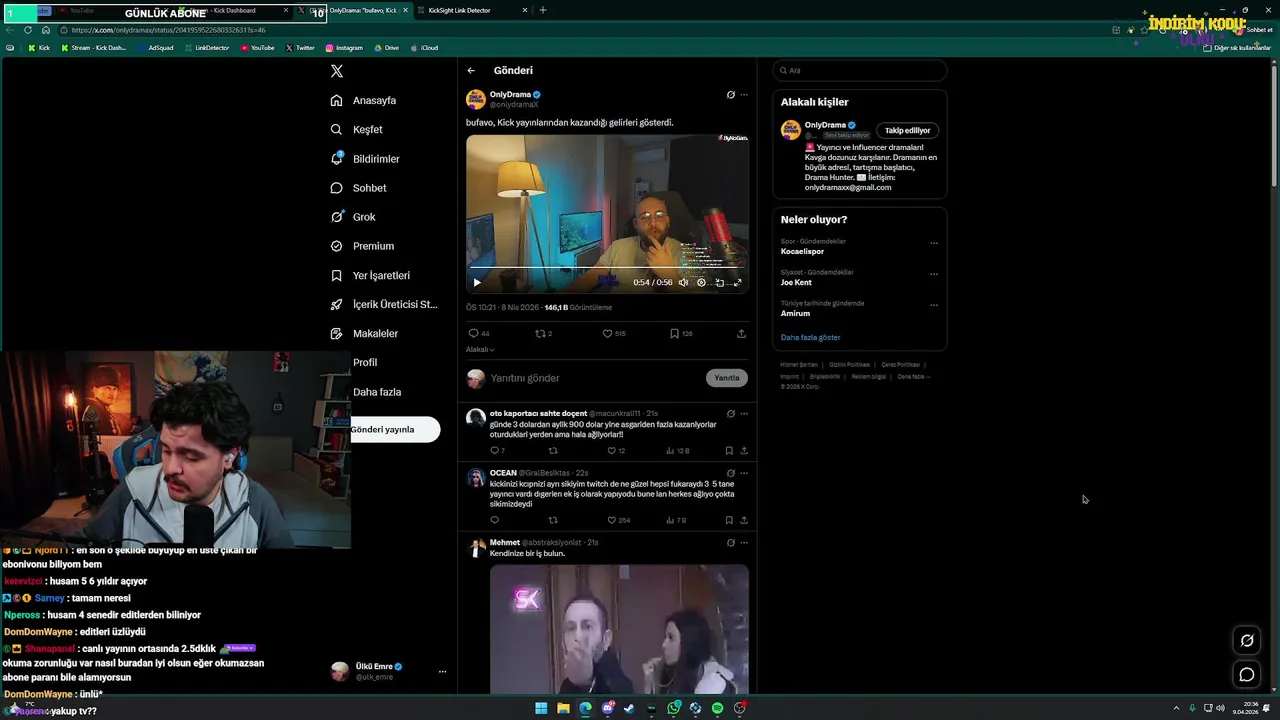
Task: Open Daha fazla menu
Action: [376, 392]
